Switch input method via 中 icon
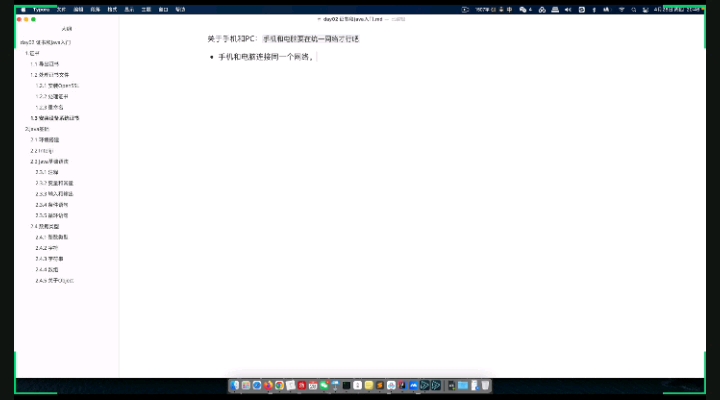 tap(509, 10)
